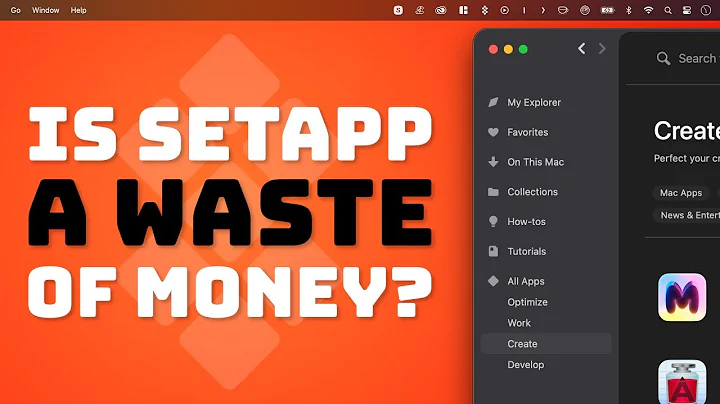Go forward with the right chevron
Screen dimensions: 720x404
click(602, 49)
